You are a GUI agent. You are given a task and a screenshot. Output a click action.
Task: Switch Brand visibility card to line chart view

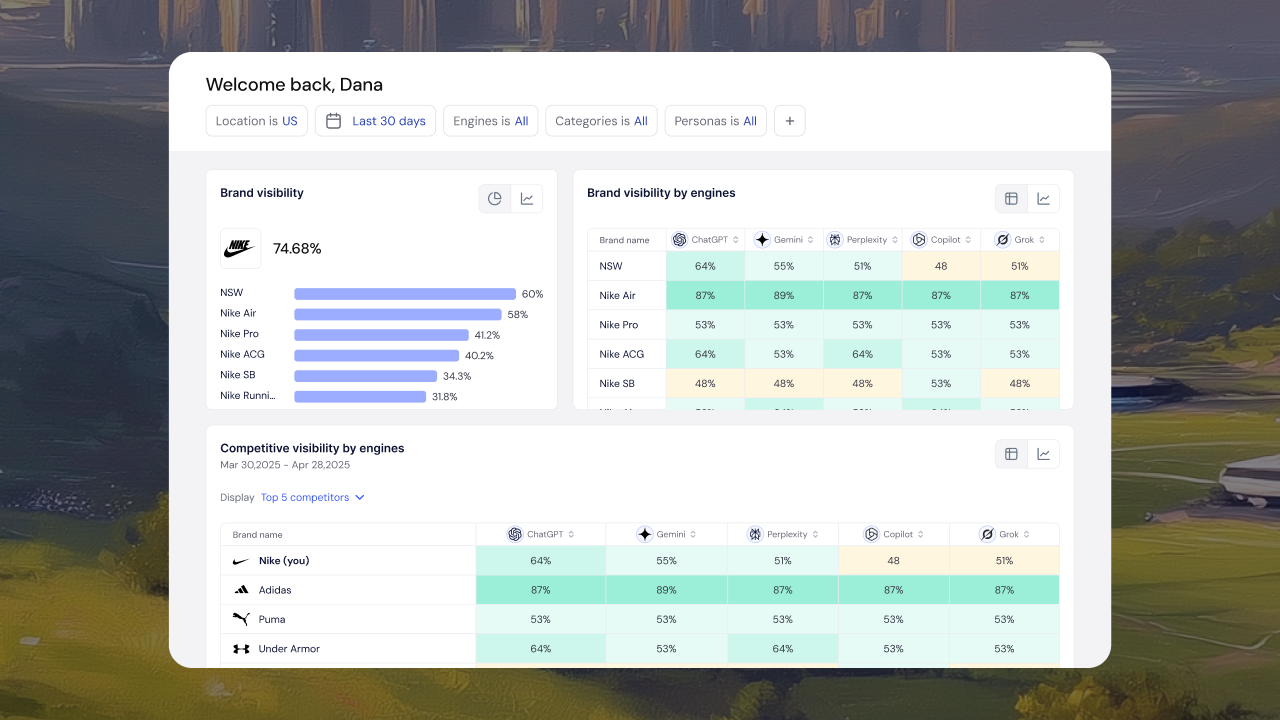point(527,199)
